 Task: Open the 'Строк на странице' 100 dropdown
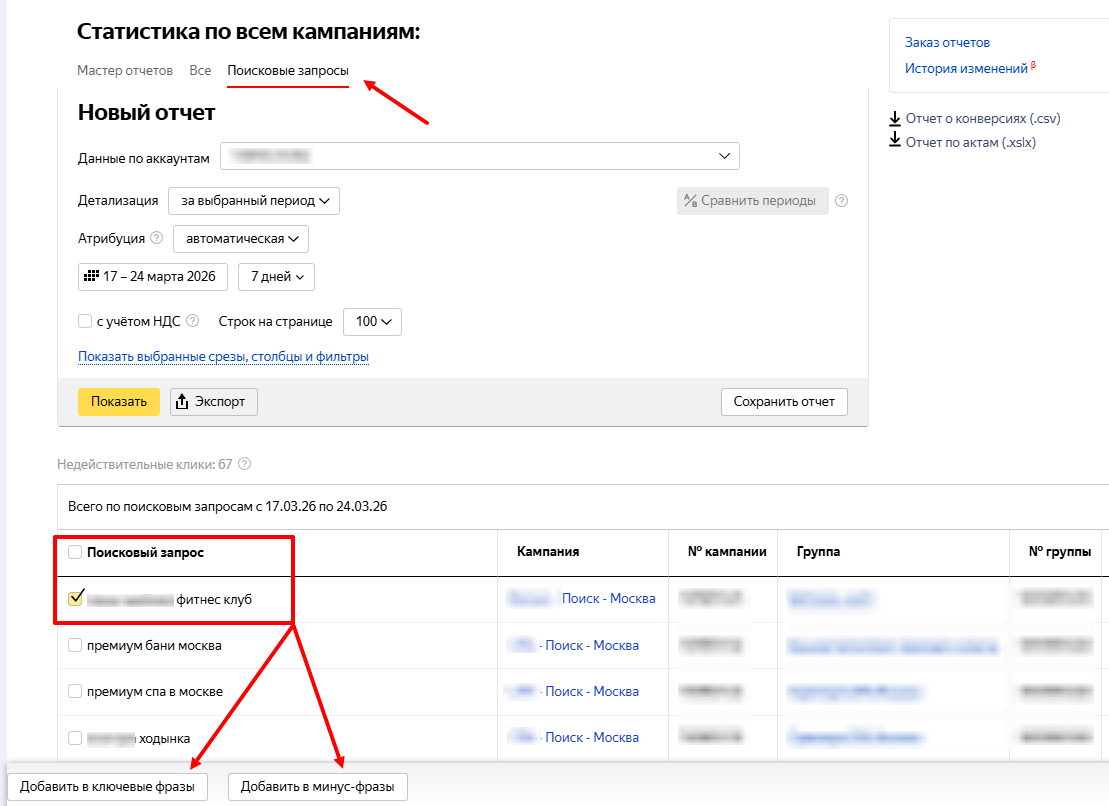coord(373,322)
